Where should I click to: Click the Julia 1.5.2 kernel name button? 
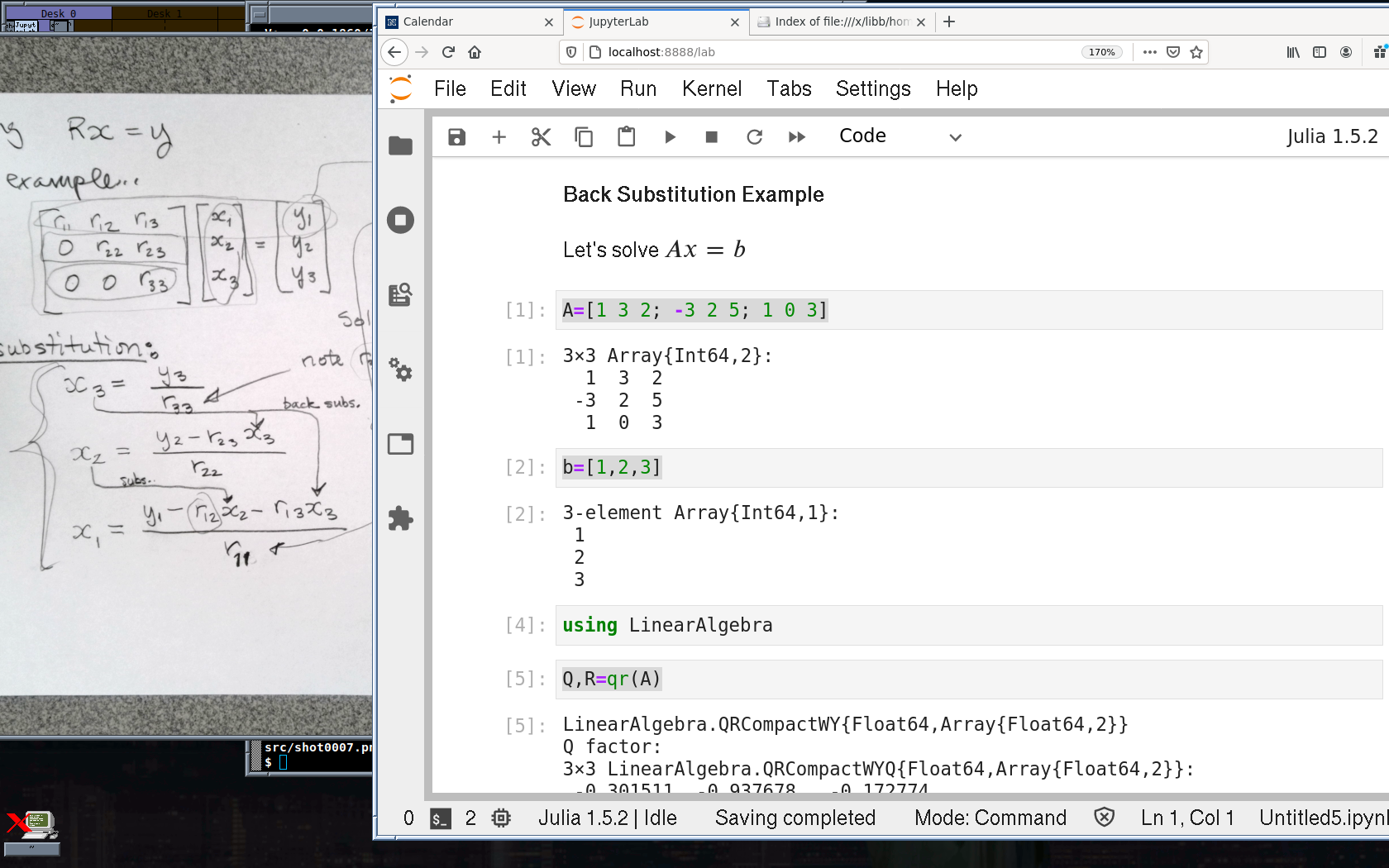tap(1331, 137)
